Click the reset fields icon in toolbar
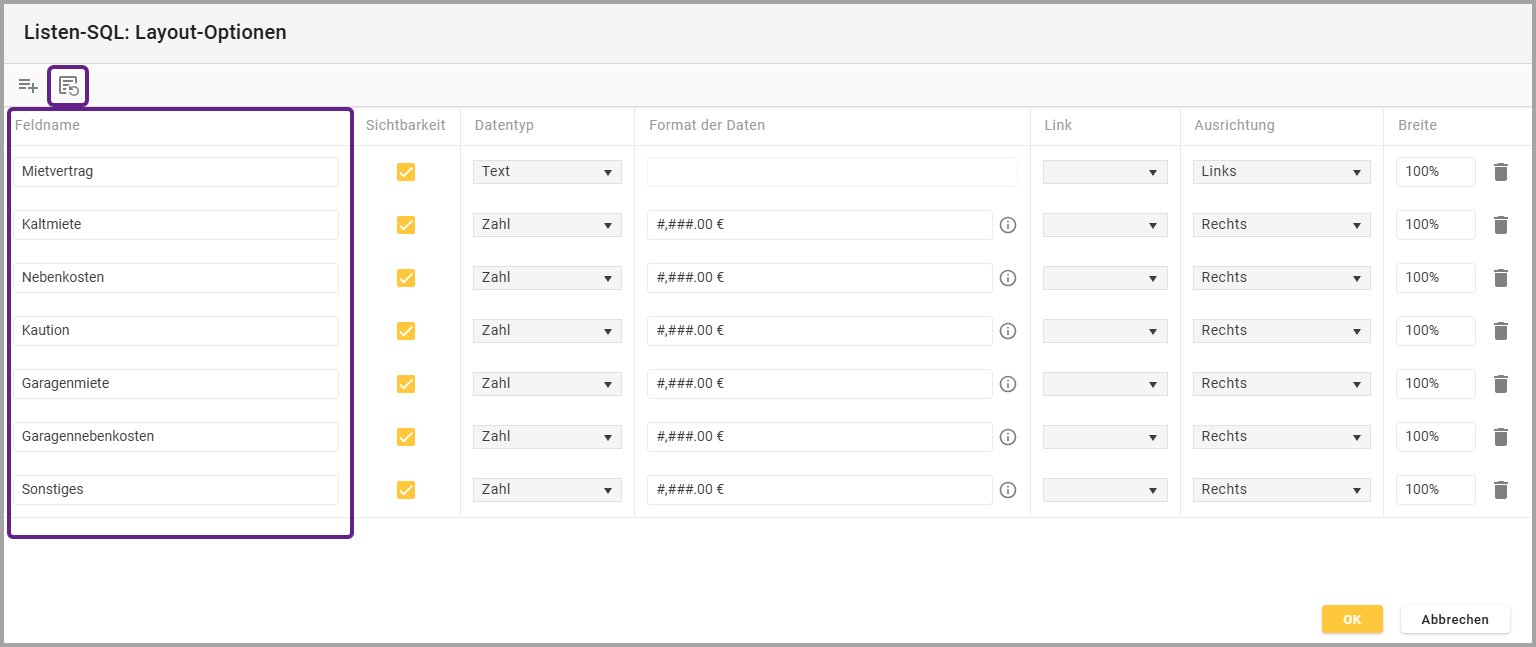1536x647 pixels. pos(68,86)
